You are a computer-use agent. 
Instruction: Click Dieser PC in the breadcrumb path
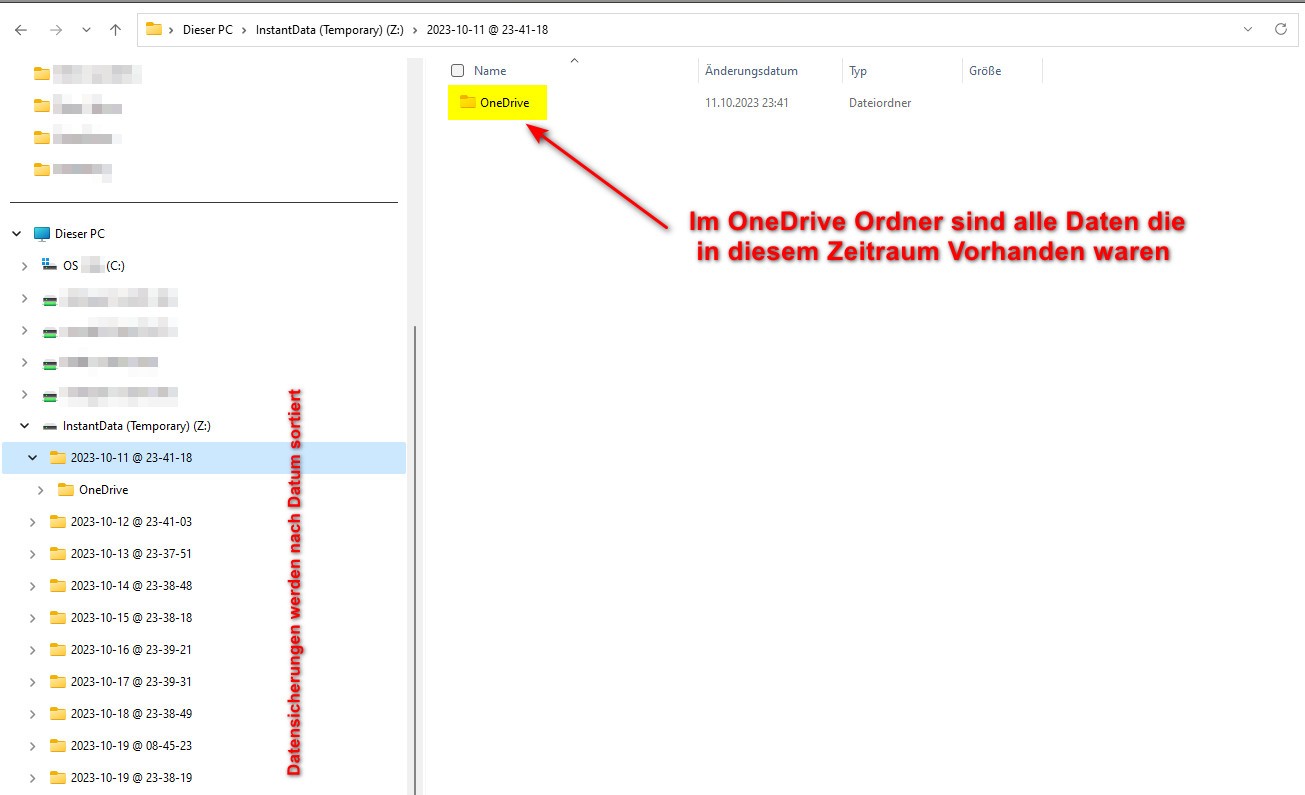click(x=206, y=29)
